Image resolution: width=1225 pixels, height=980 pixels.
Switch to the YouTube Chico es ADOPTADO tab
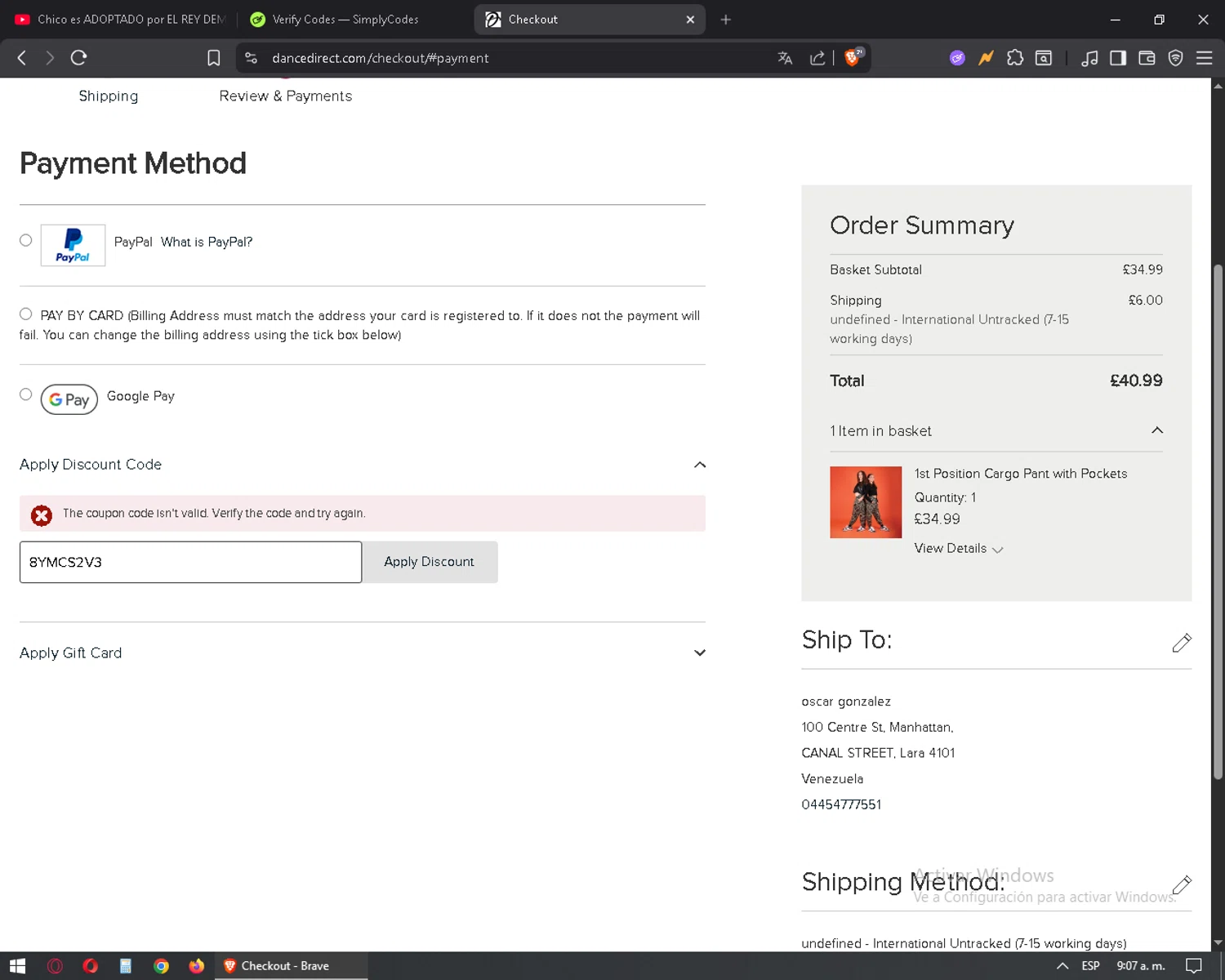coord(119,20)
